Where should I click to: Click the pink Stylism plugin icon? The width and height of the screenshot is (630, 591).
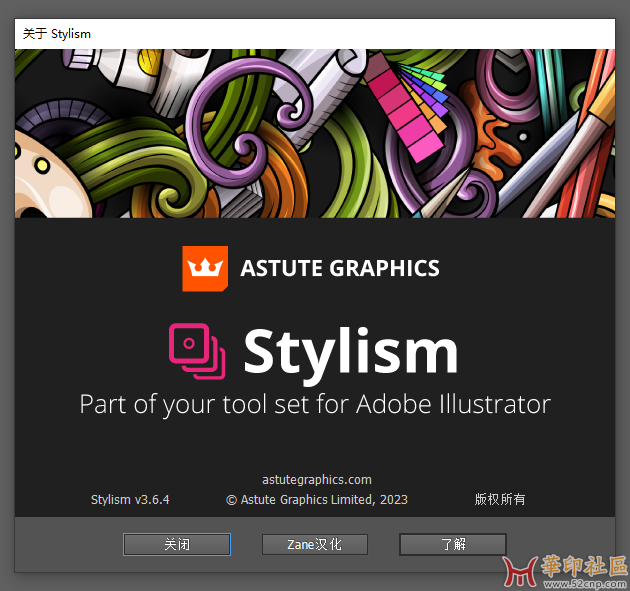coord(197,351)
